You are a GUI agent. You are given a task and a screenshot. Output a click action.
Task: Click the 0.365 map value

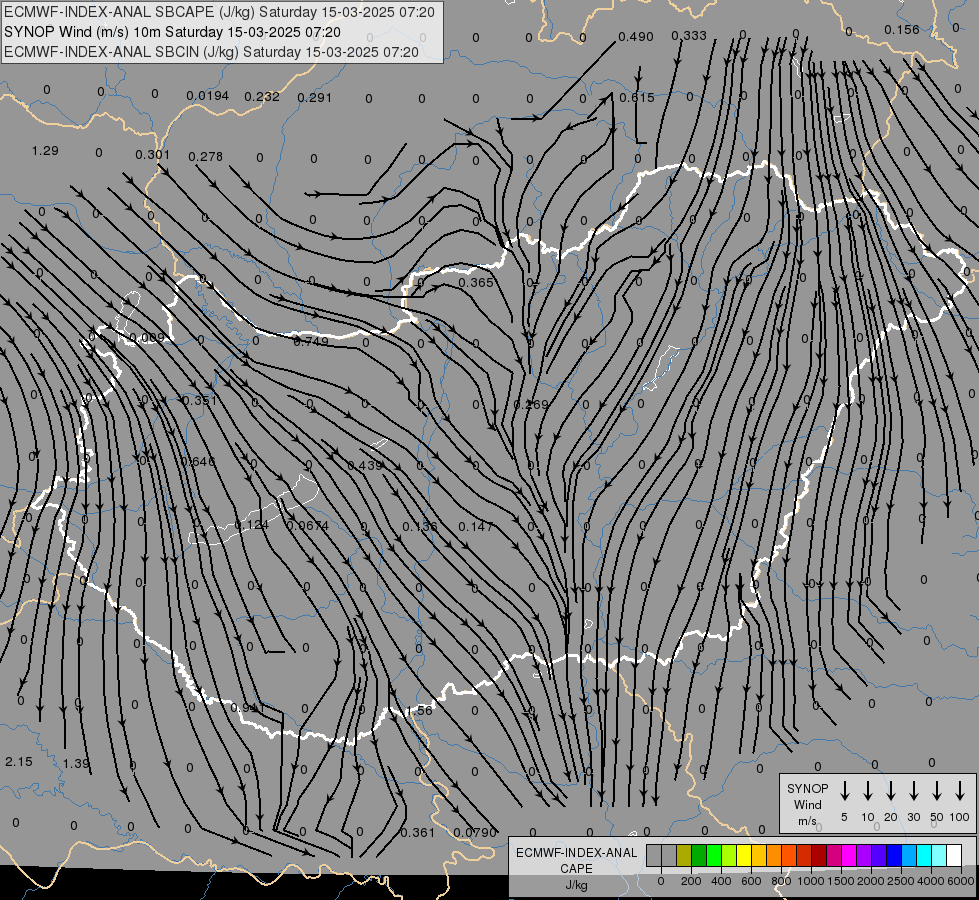(476, 282)
